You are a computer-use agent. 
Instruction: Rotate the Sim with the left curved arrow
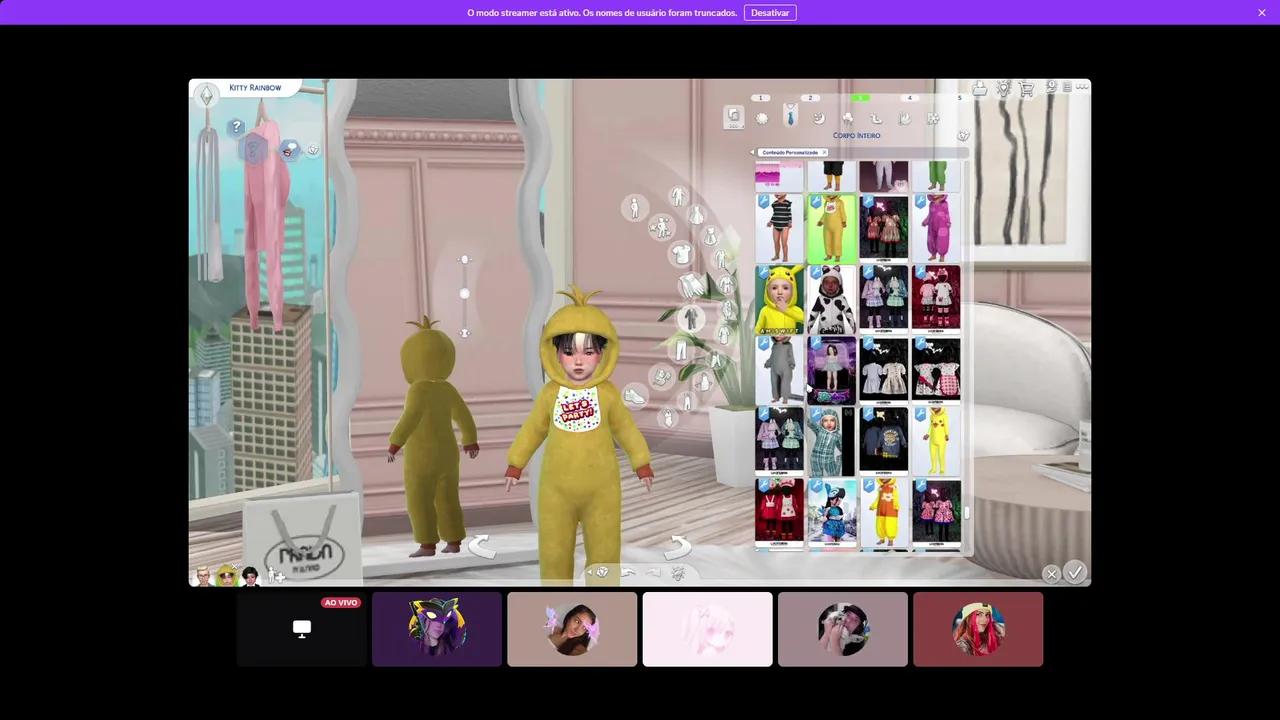click(481, 546)
